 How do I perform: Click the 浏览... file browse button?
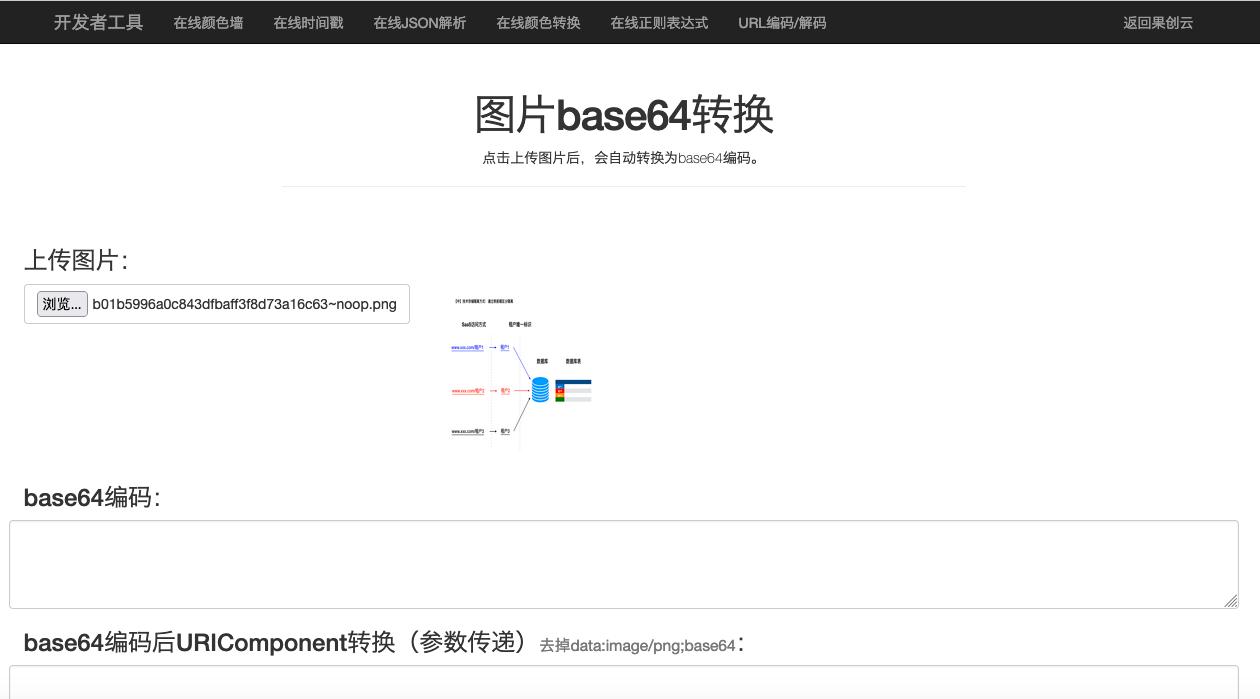point(61,303)
